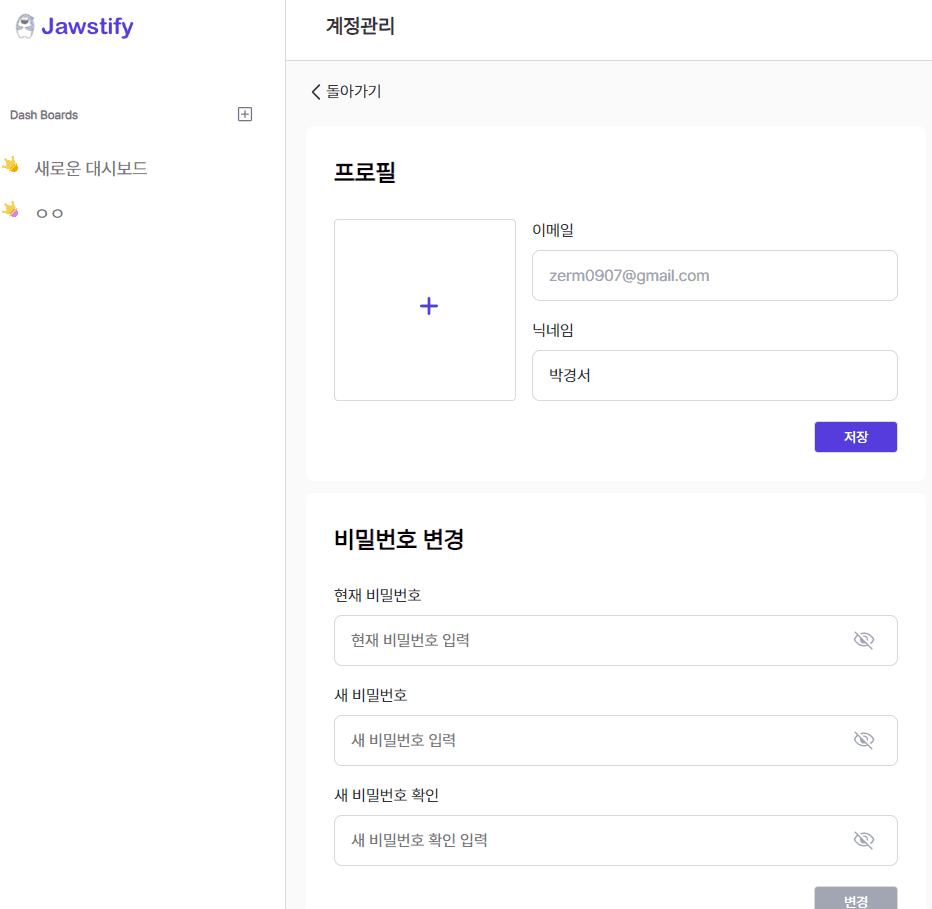Toggle the eye icon on 새 비밀번호 확인

(x=864, y=840)
